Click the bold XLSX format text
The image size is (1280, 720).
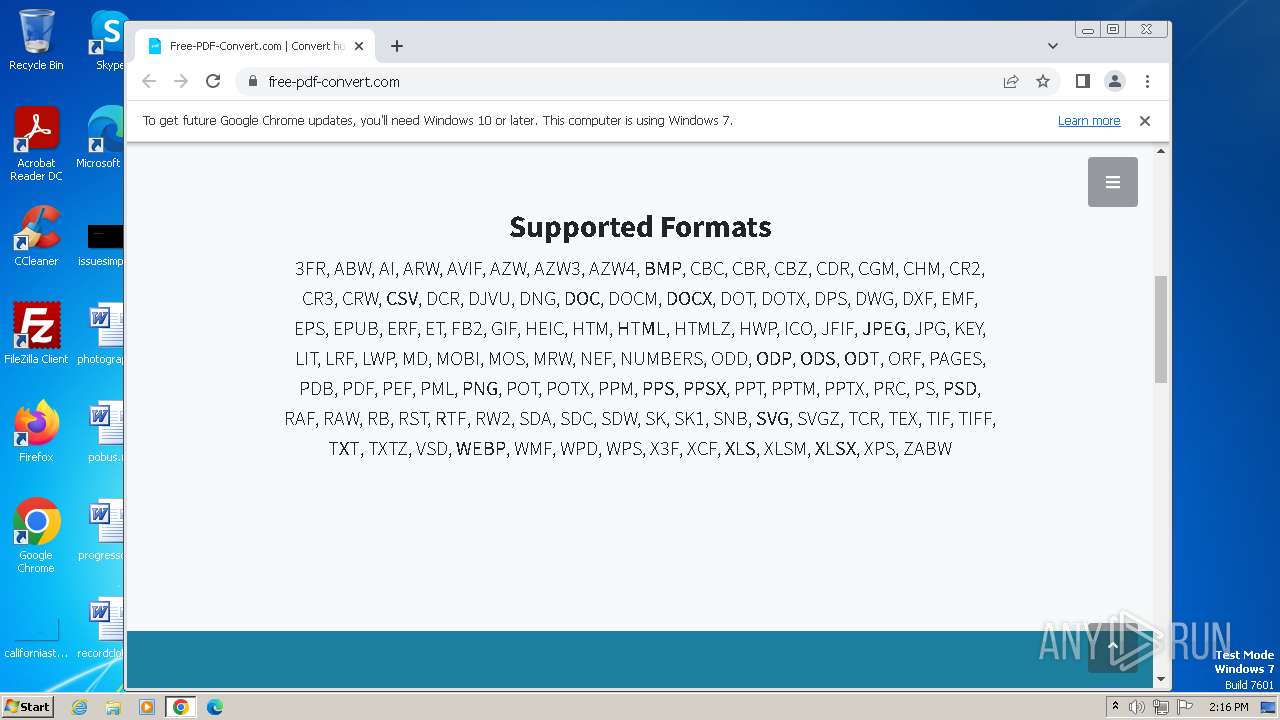[x=835, y=448]
